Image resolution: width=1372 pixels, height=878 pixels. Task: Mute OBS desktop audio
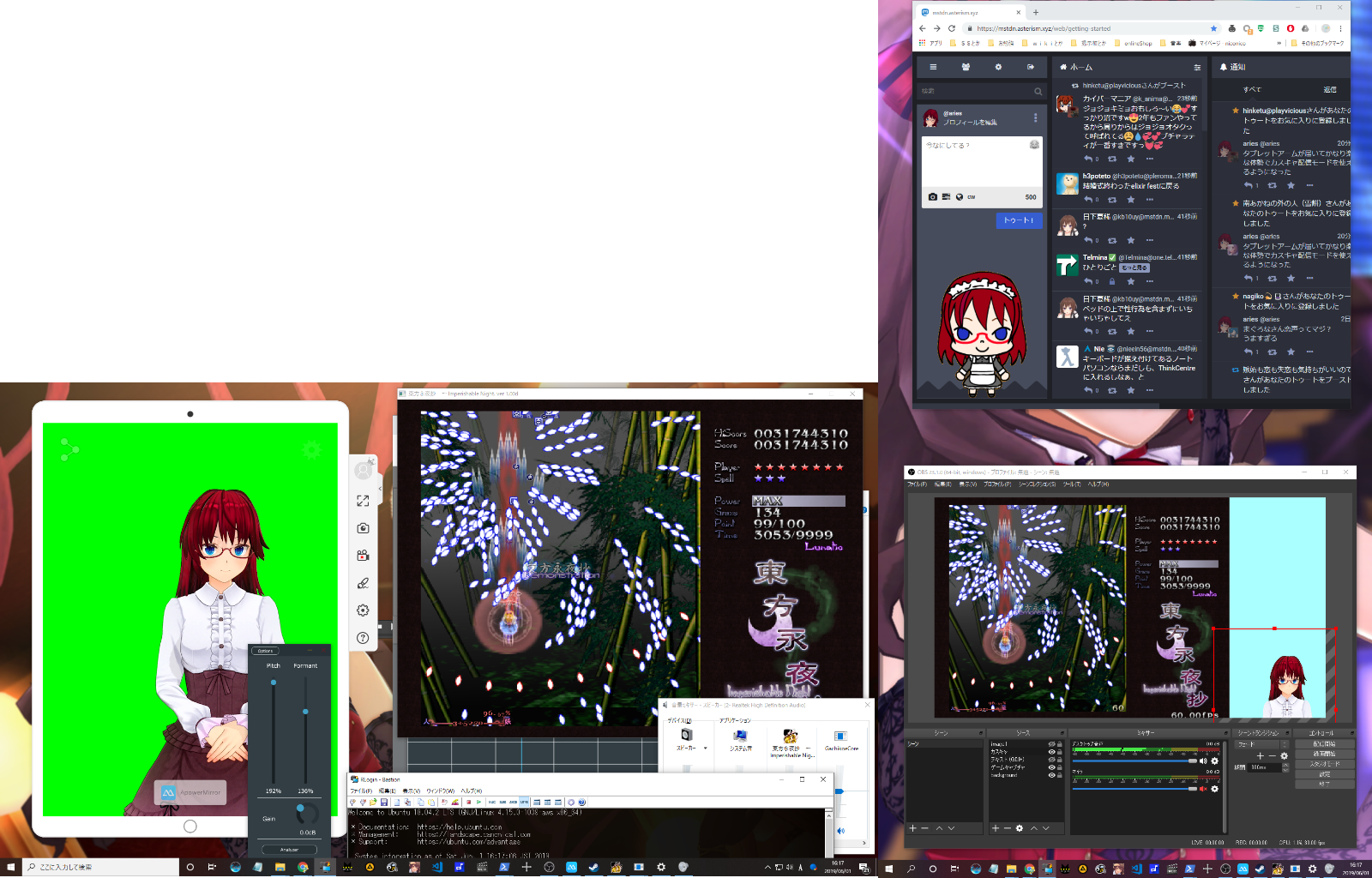click(x=1203, y=761)
